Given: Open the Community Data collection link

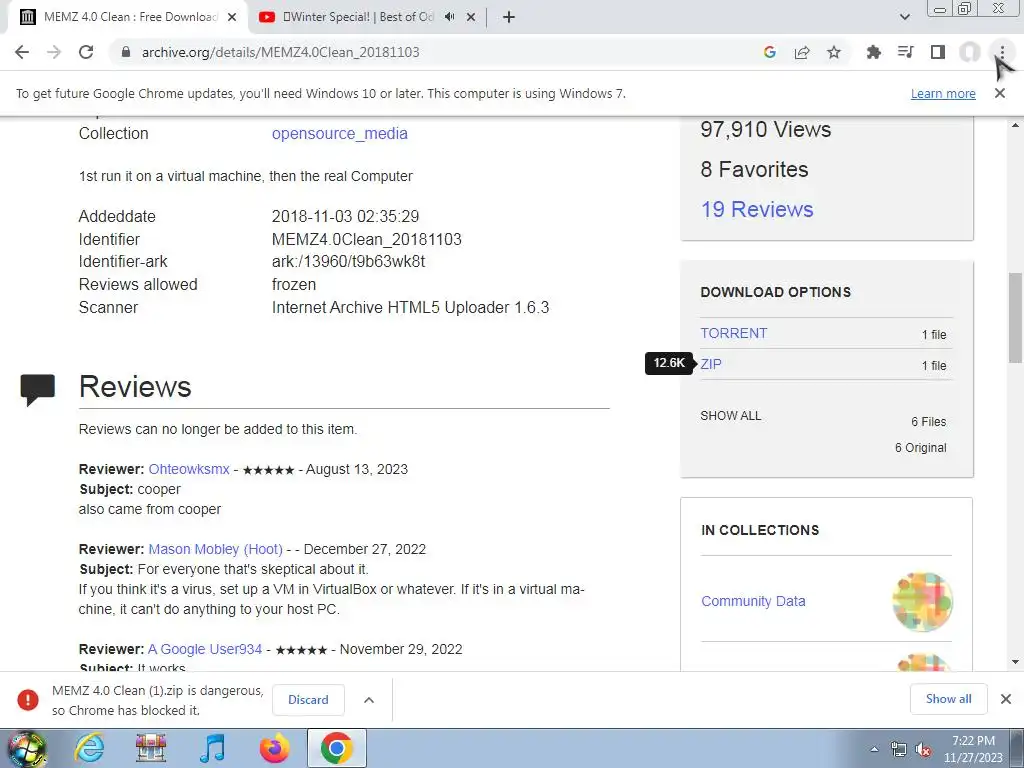Looking at the screenshot, I should tap(753, 601).
